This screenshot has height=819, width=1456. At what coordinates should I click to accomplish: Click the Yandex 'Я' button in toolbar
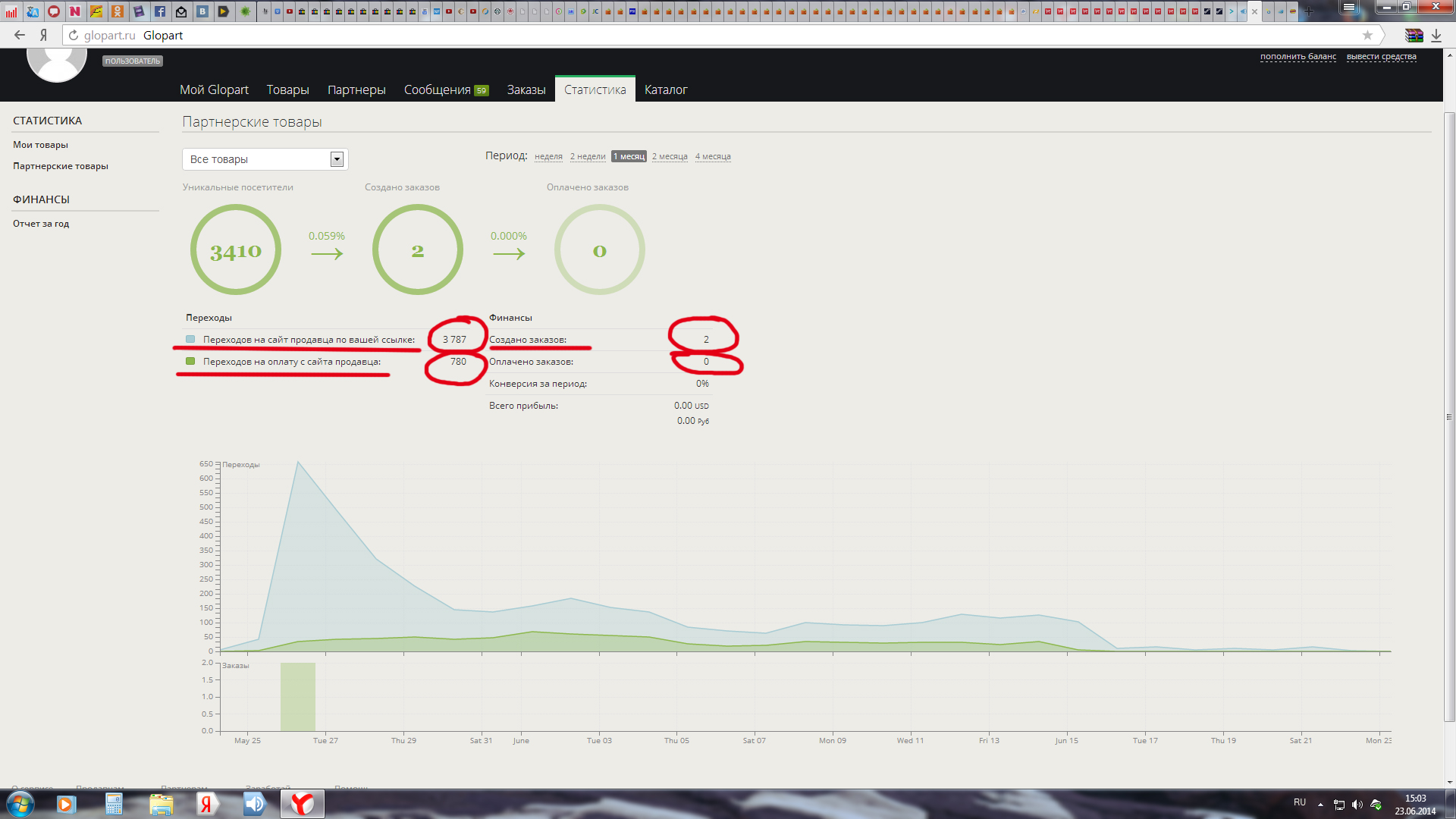pos(44,35)
